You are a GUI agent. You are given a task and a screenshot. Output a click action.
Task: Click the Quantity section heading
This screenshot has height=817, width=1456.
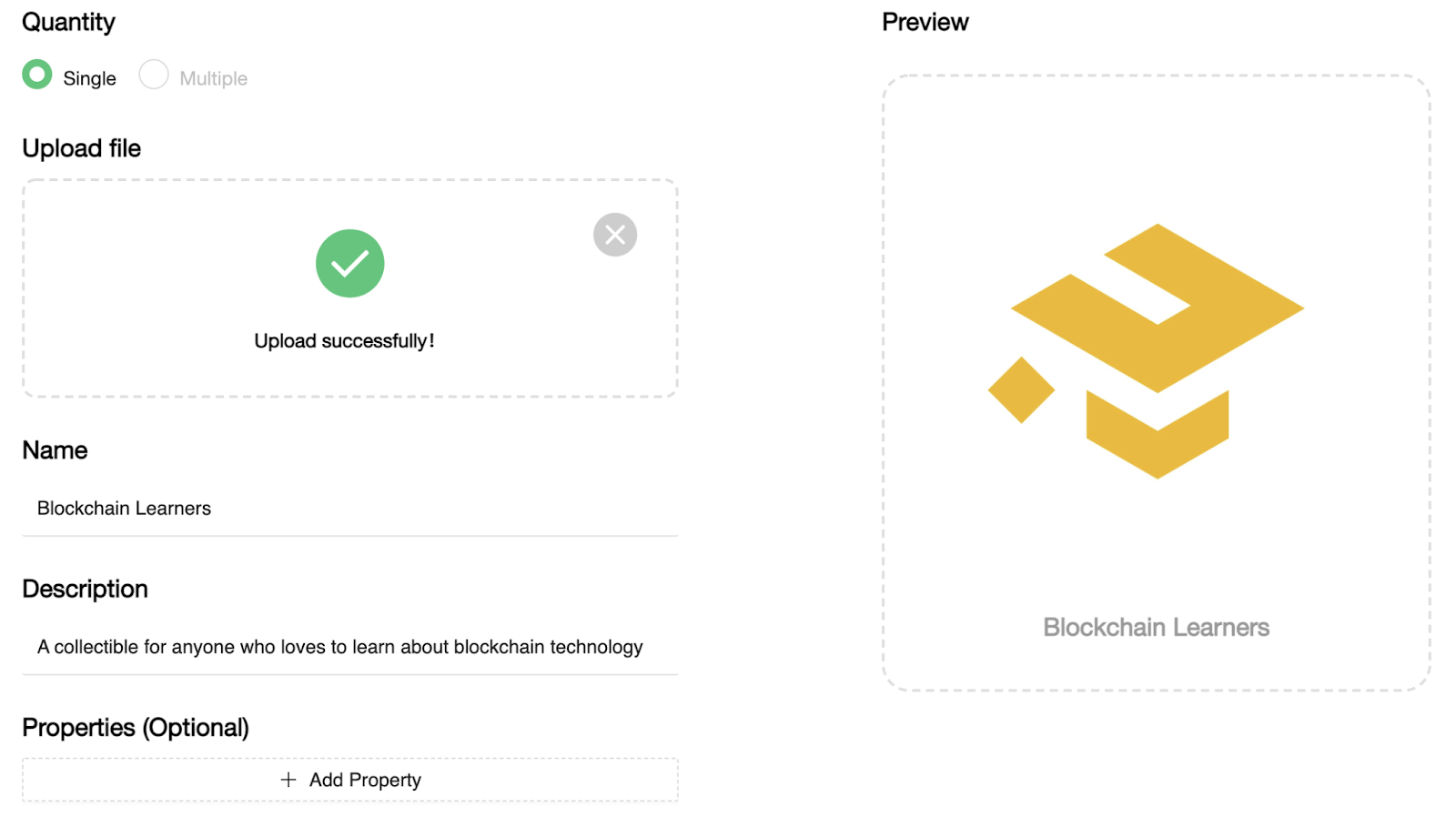click(x=68, y=22)
